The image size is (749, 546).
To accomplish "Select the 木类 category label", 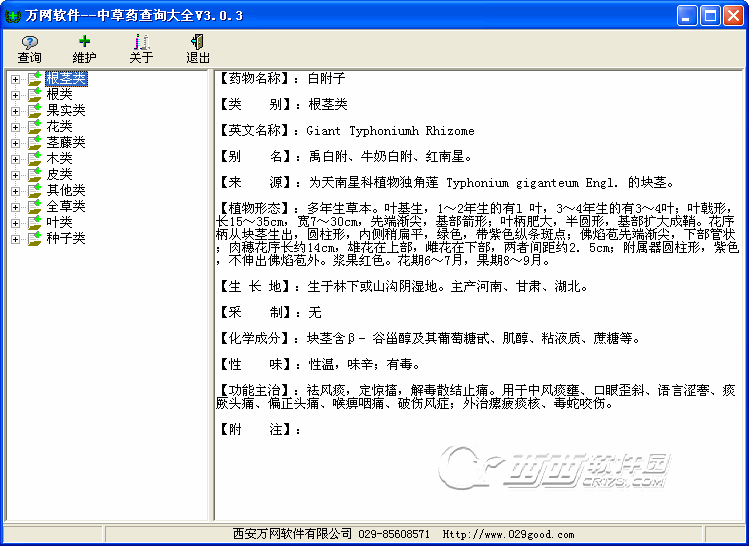I will [x=59, y=159].
